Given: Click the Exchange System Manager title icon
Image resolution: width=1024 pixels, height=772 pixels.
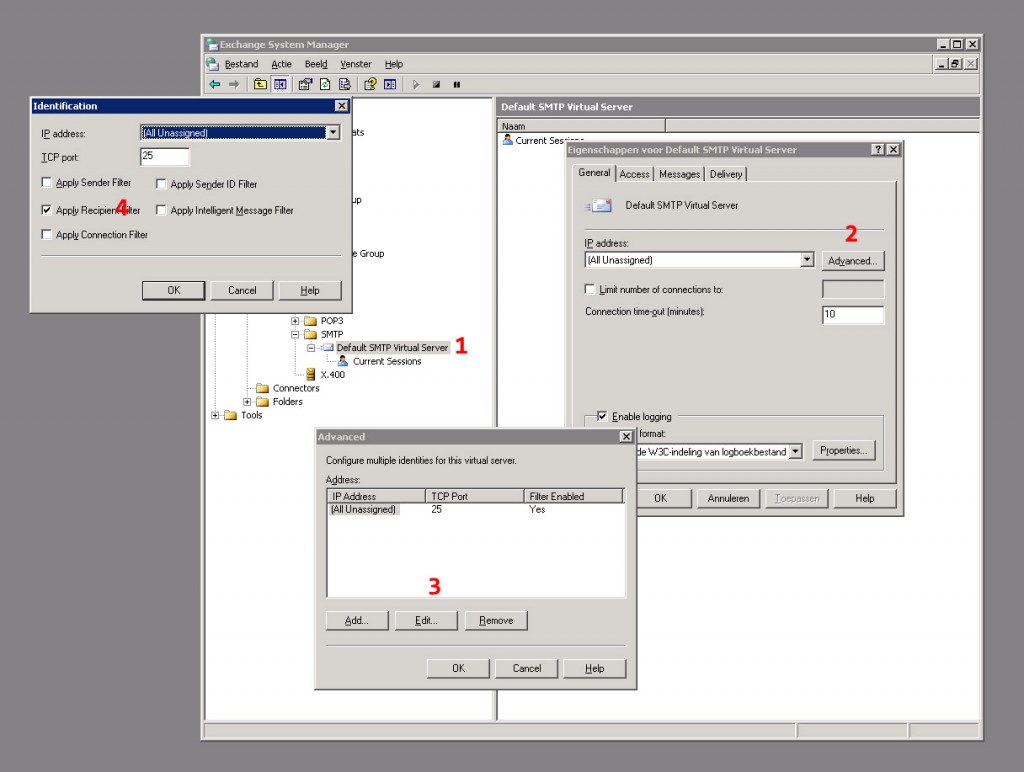Looking at the screenshot, I should (x=212, y=44).
